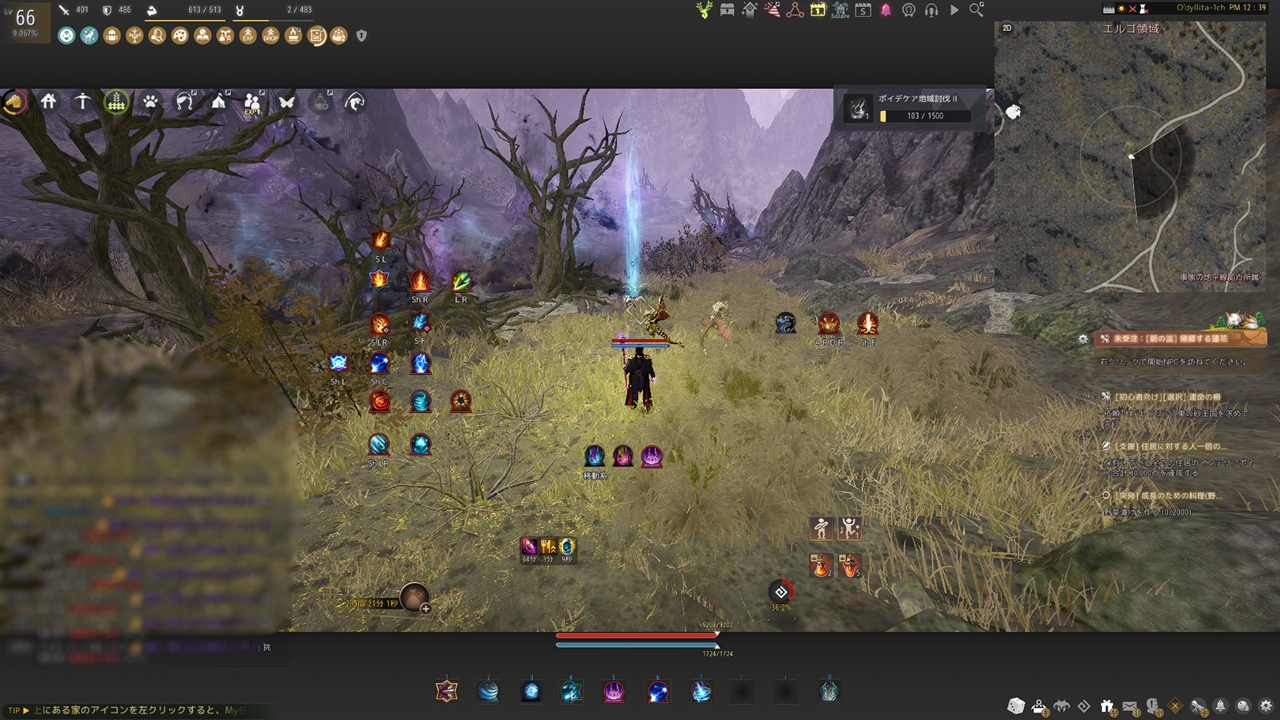Viewport: 1280px width, 720px height.
Task: Click the pink bell notification icon
Action: 886,10
